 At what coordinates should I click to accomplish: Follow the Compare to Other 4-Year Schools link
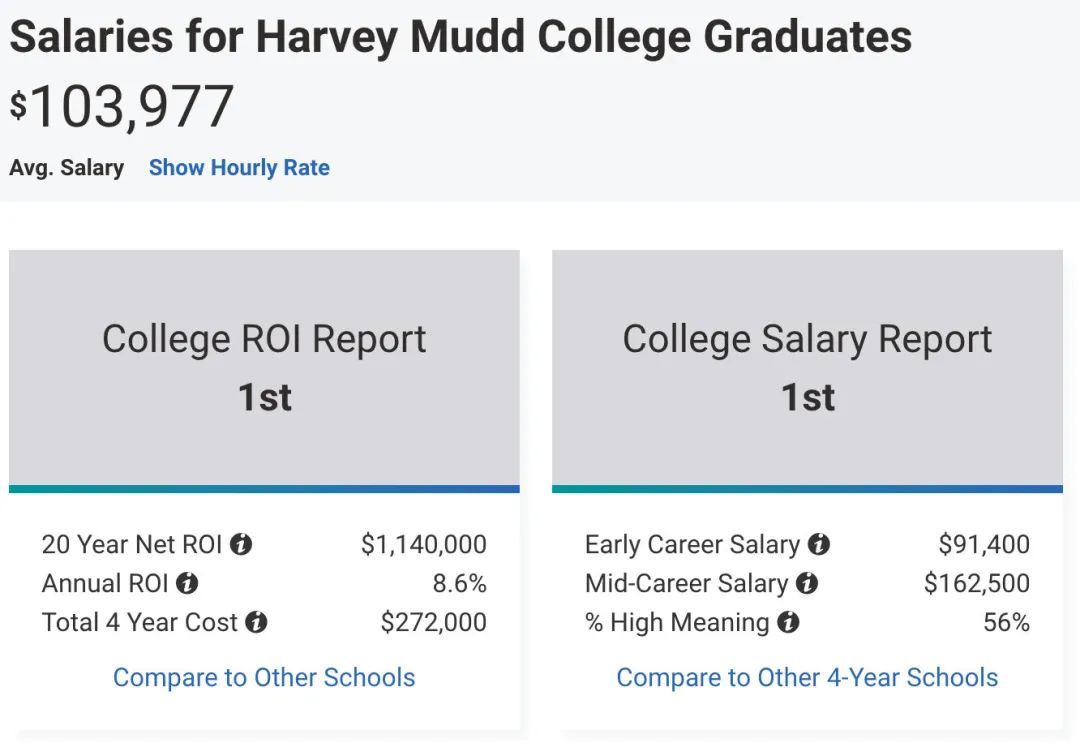(807, 677)
